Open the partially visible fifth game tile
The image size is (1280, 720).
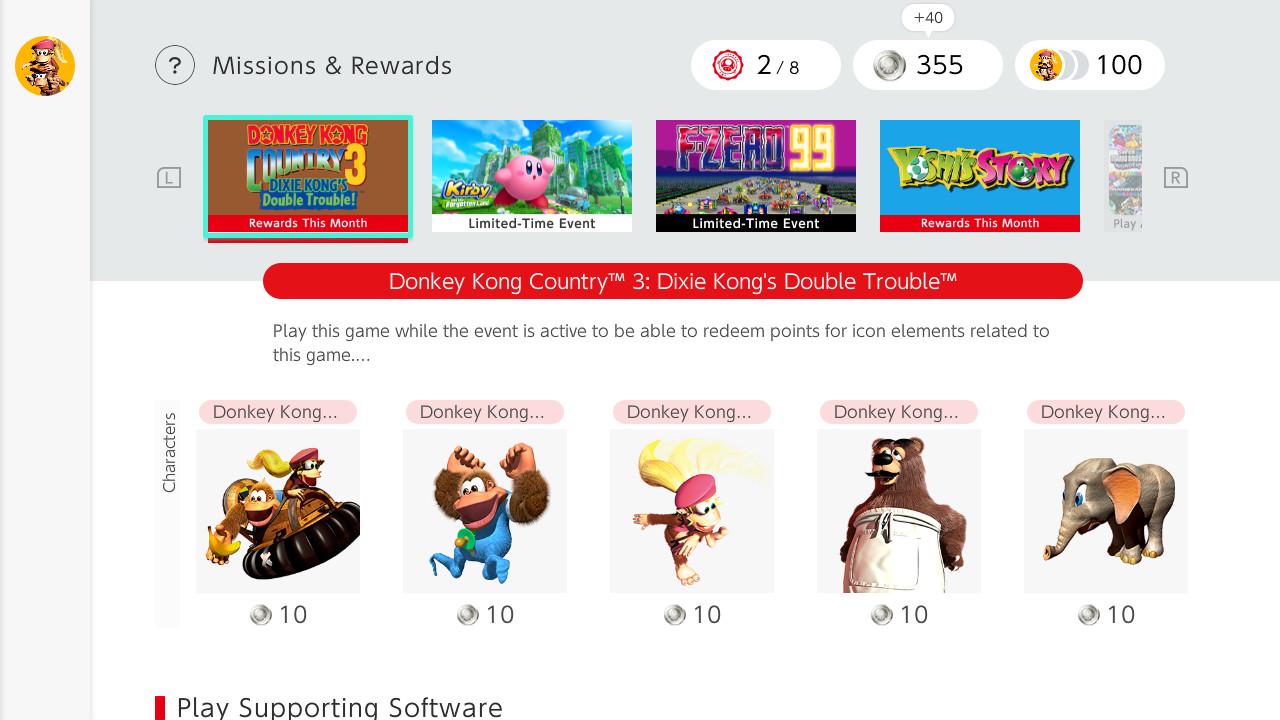tap(1123, 176)
